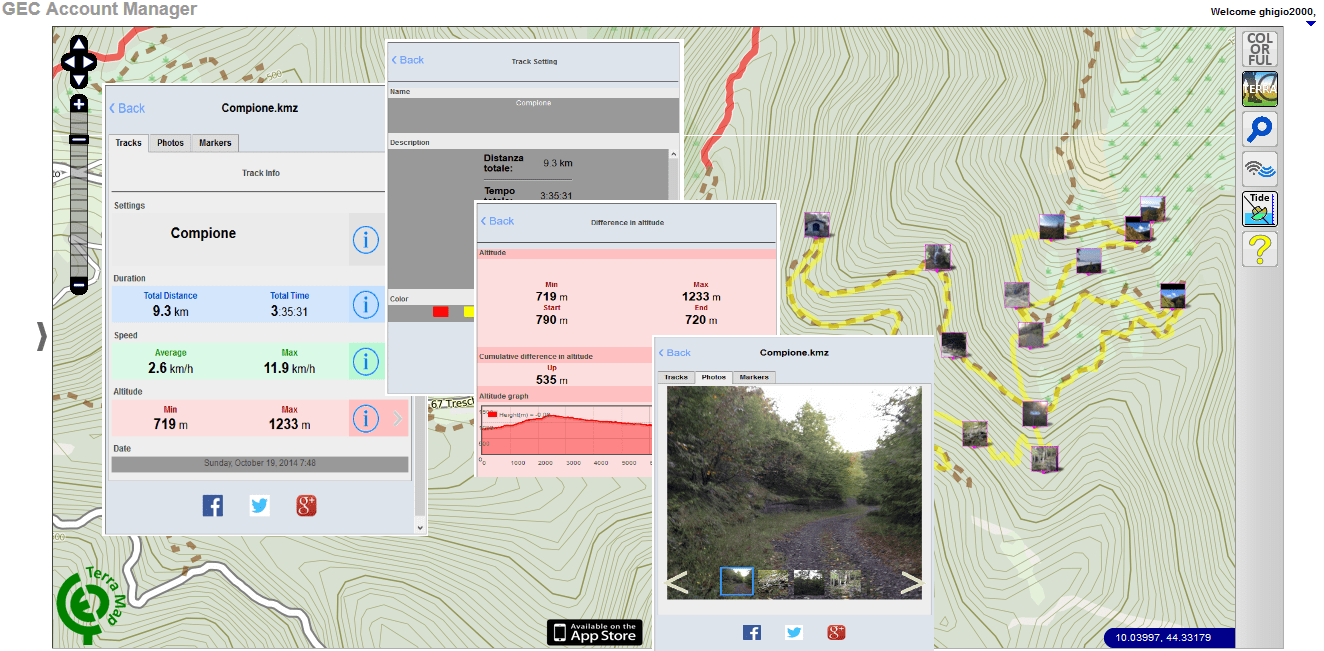Screen dimensions: 1324x651
Task: Share photo on Twitter in photo panel
Action: tap(794, 632)
